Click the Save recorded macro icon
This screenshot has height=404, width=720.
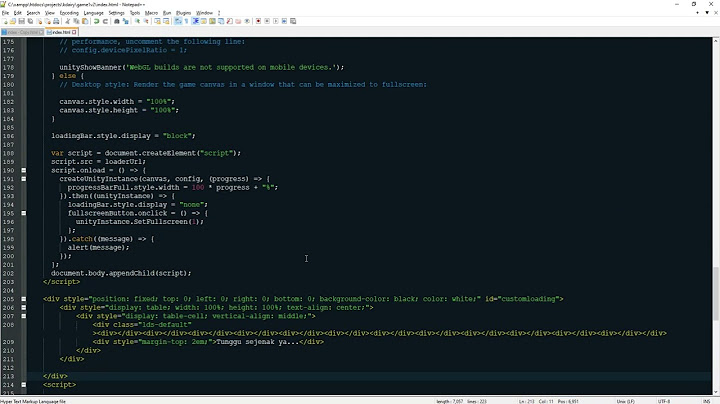point(293,21)
